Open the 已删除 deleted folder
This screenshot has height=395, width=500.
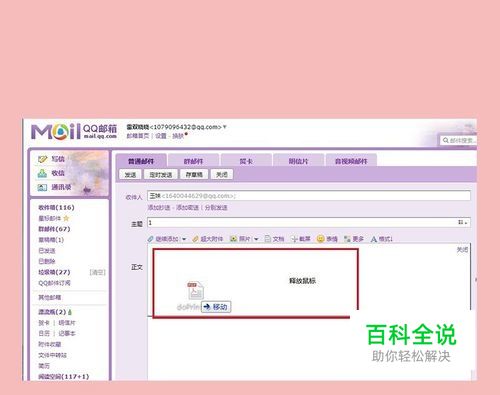click(47, 261)
